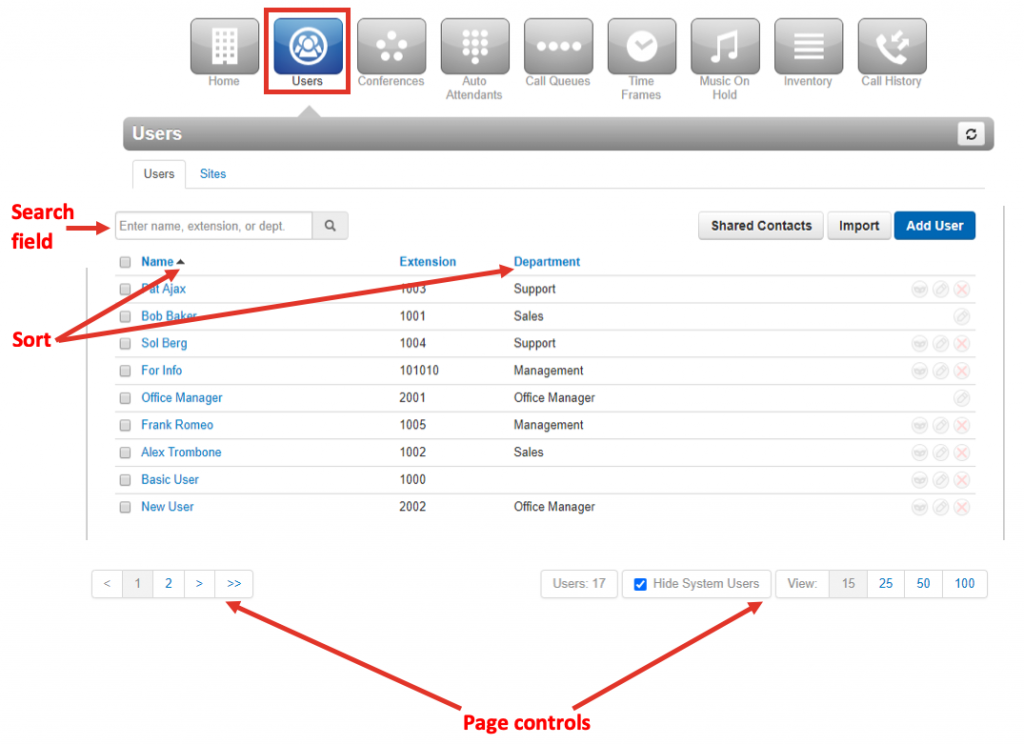The height and width of the screenshot is (745, 1024).
Task: Sort users by Department column
Action: point(546,262)
